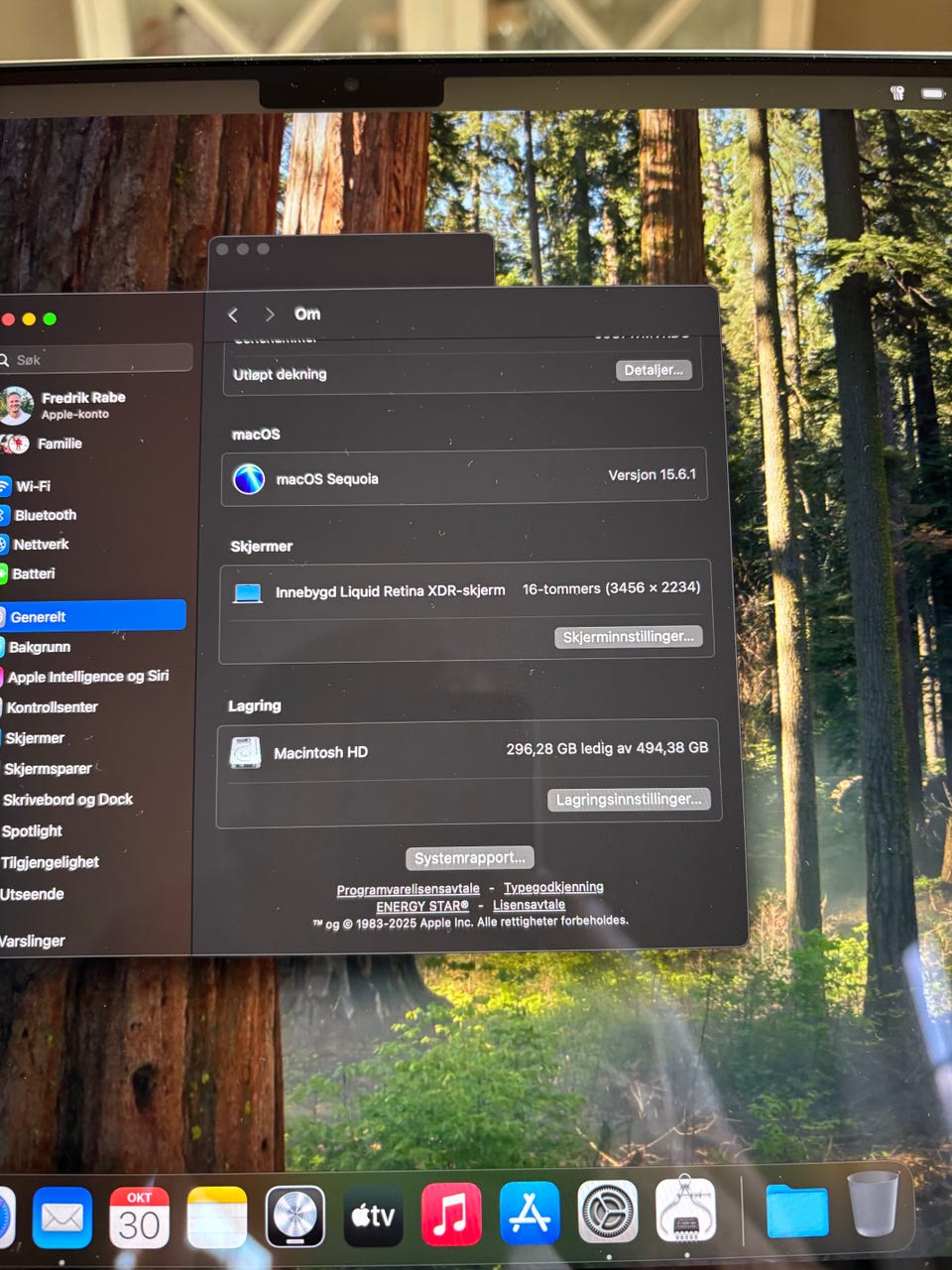Launch Logic Pro from the Dock
952x1270 pixels.
[x=295, y=1216]
